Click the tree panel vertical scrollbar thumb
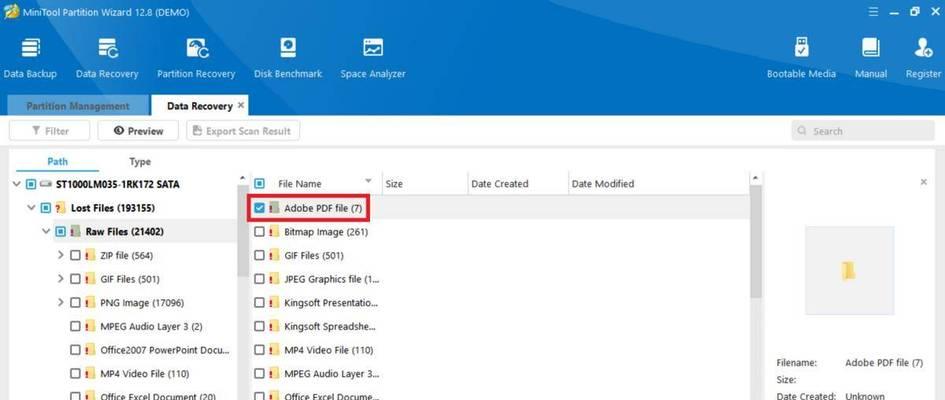 pos(243,231)
